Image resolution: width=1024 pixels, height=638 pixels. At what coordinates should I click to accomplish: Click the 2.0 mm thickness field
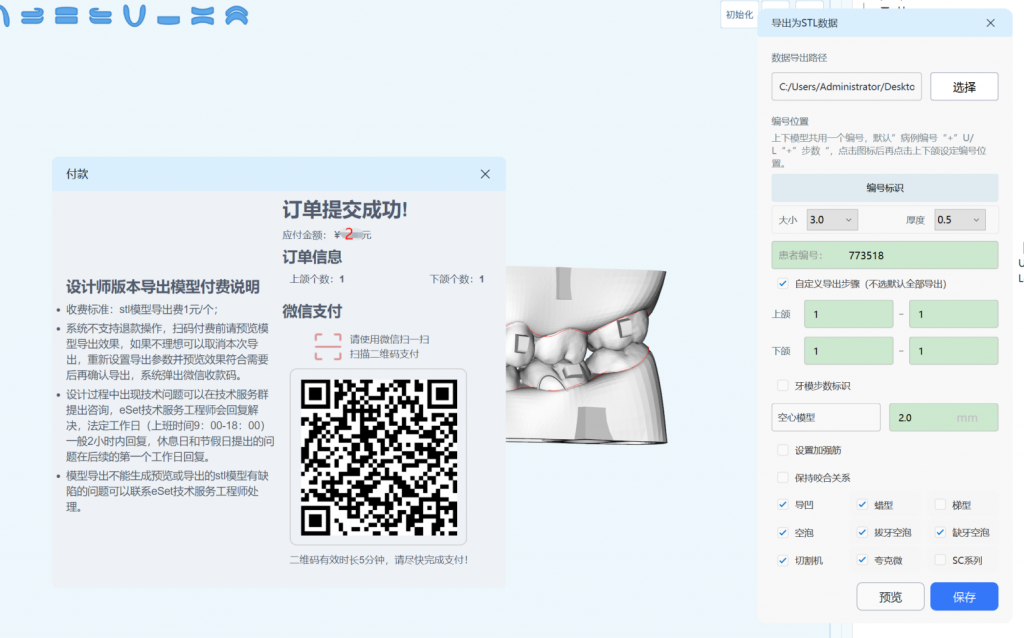pyautogui.click(x=944, y=417)
